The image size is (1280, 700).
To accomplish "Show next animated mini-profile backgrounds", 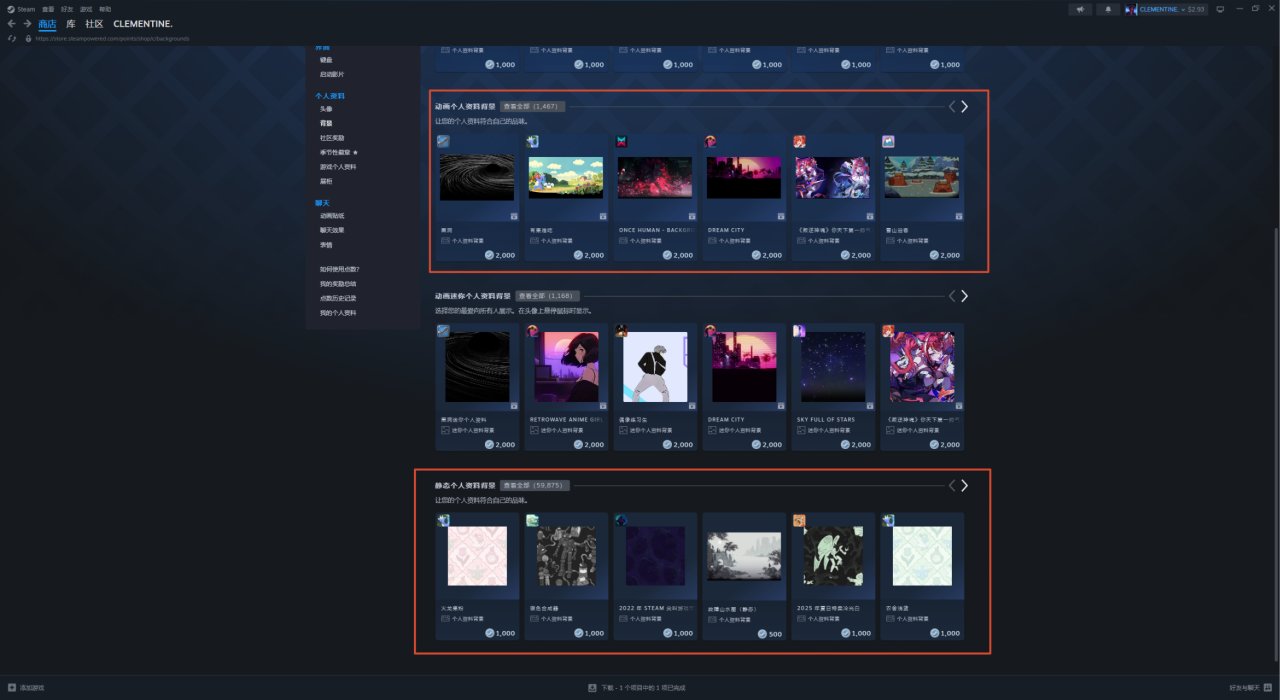I will click(965, 296).
